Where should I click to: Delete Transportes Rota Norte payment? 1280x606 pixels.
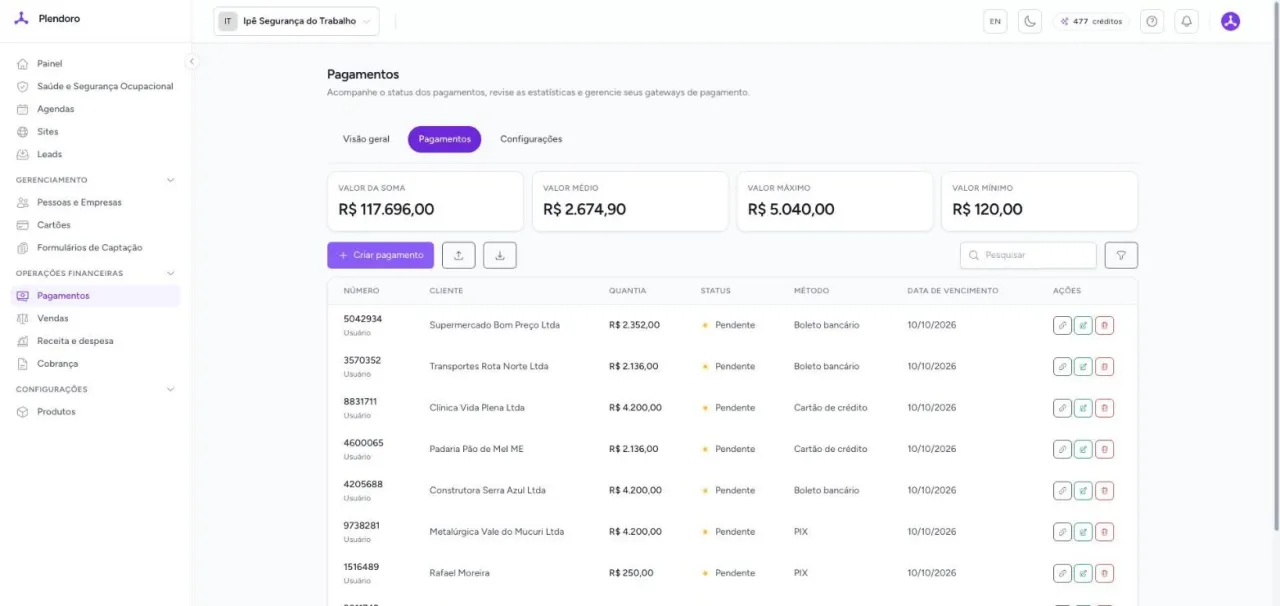(1104, 366)
